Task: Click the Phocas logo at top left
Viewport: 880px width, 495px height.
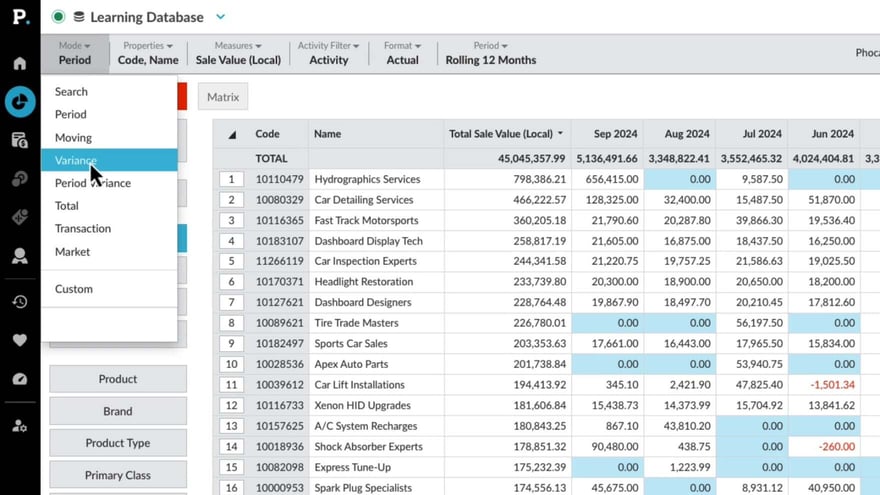Action: coord(19,17)
